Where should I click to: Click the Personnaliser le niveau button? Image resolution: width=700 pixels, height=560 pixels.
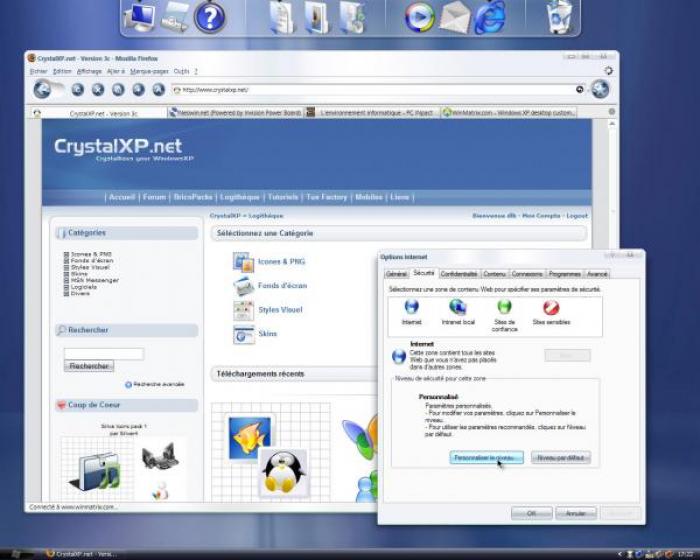pyautogui.click(x=487, y=458)
